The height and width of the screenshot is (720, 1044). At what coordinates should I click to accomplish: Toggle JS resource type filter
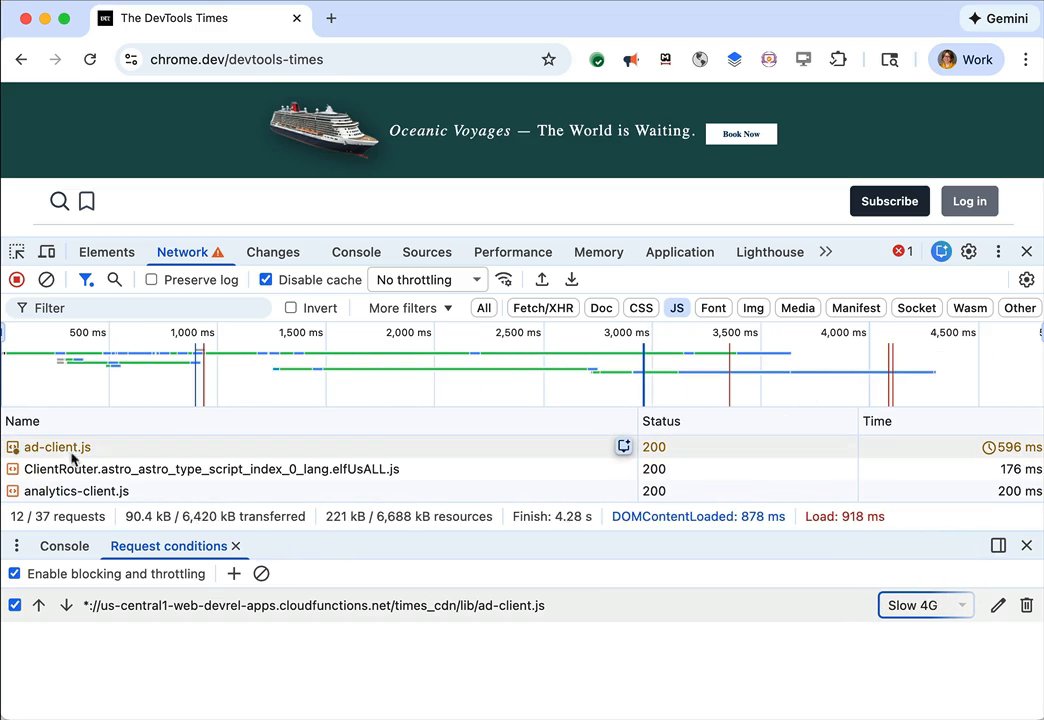pos(677,308)
